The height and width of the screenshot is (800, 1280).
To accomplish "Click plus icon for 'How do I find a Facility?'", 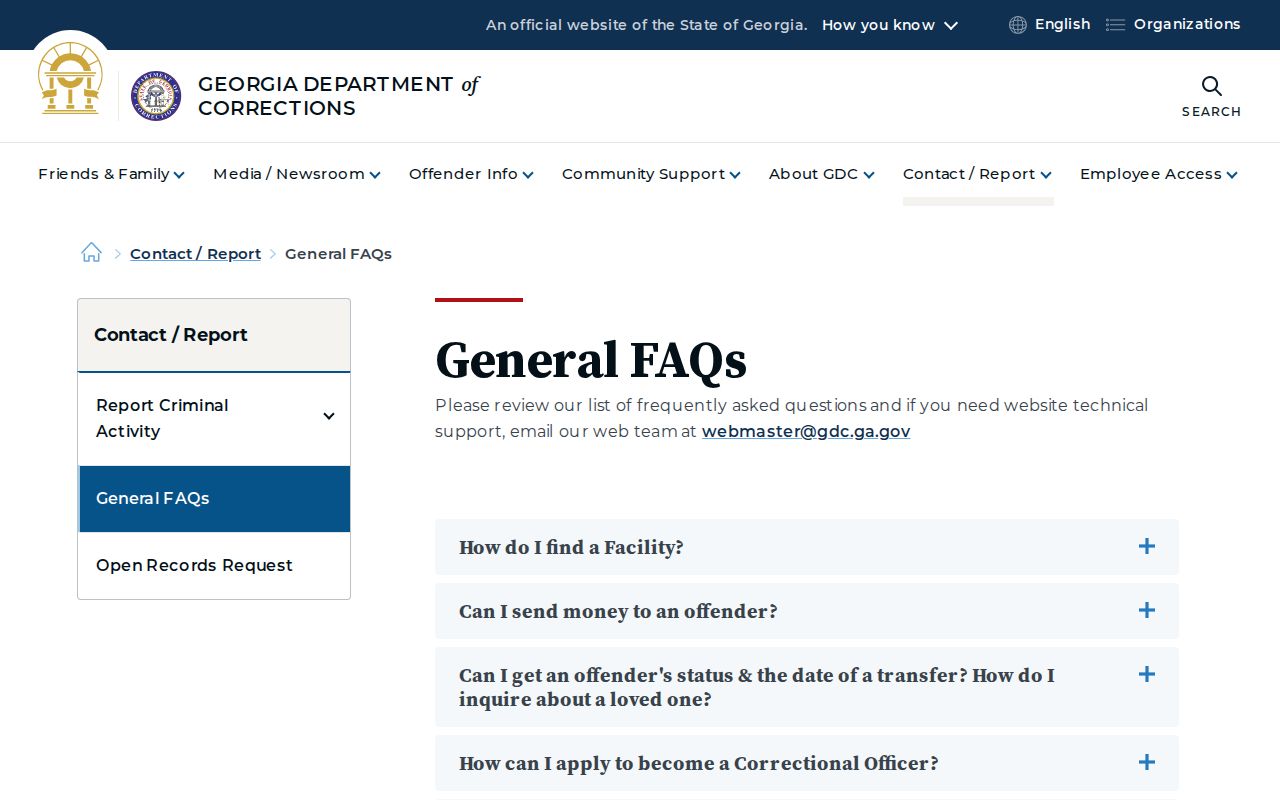I will coord(1147,546).
